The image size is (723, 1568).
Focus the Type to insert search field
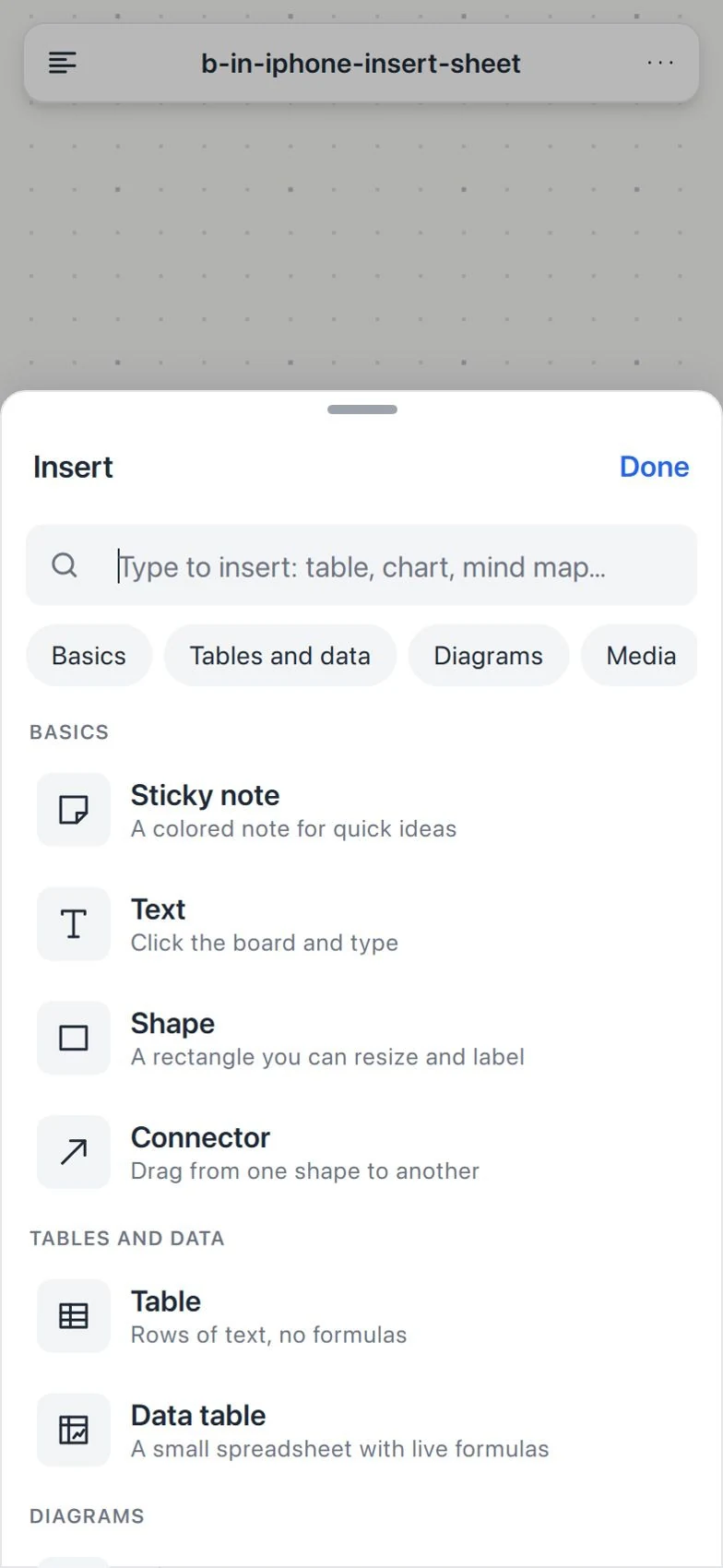[x=361, y=565]
